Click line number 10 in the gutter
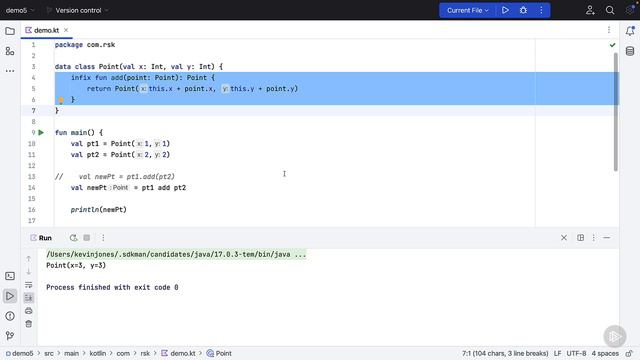640x360 pixels. pos(32,144)
